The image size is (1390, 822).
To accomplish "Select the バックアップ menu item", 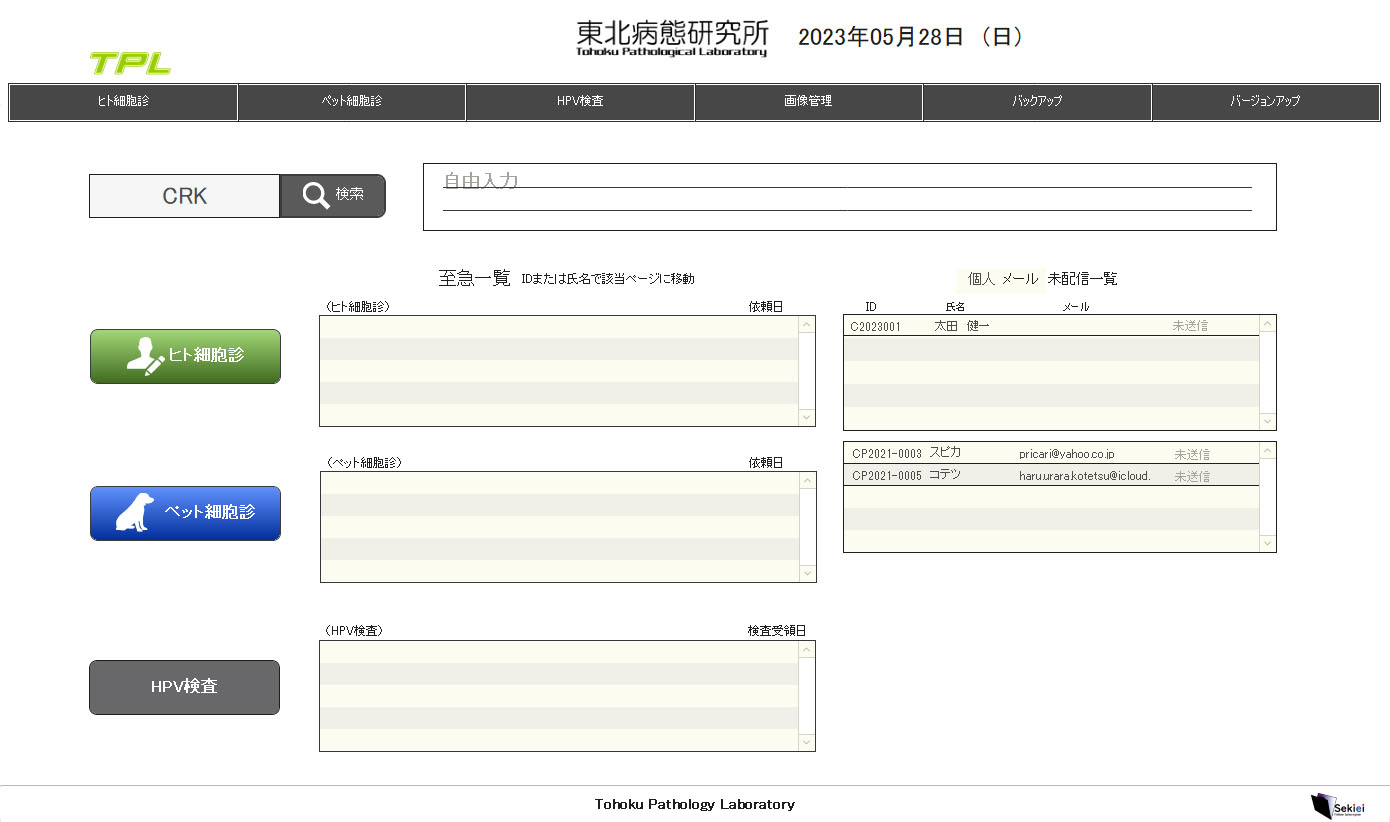I will pos(1037,102).
